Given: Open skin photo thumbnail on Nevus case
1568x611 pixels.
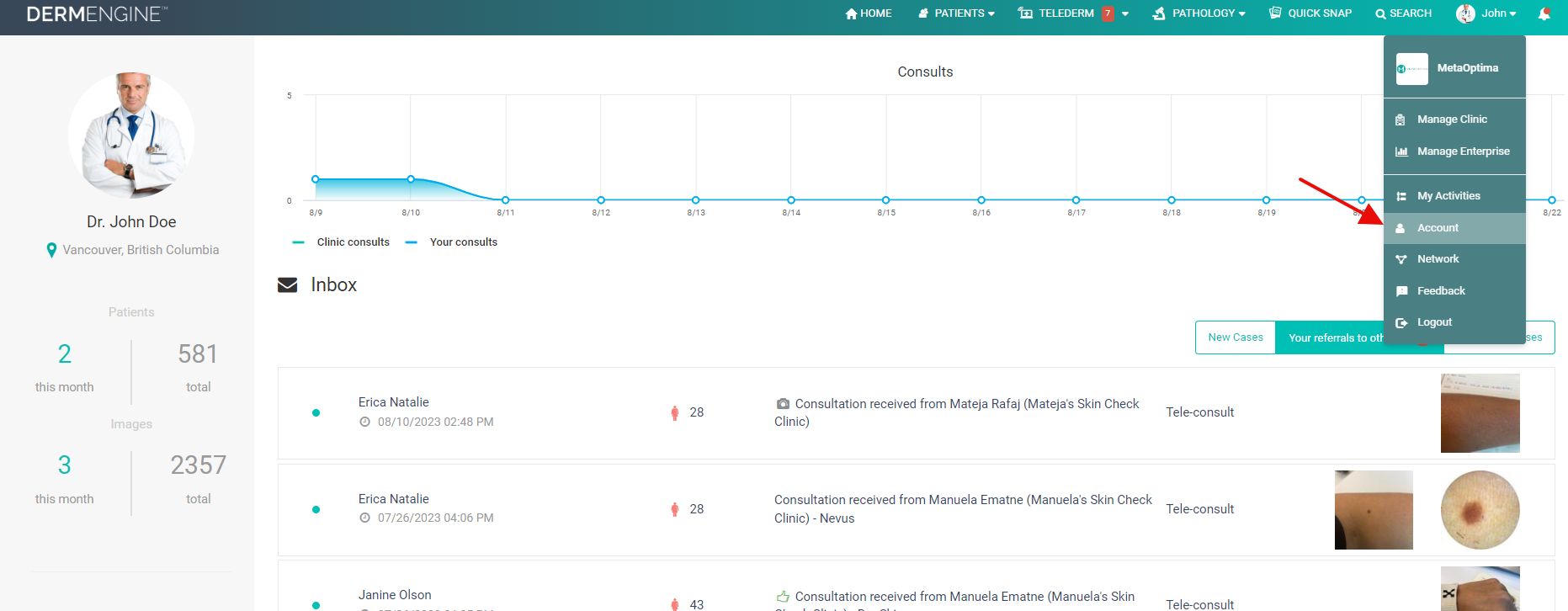Looking at the screenshot, I should [x=1374, y=510].
